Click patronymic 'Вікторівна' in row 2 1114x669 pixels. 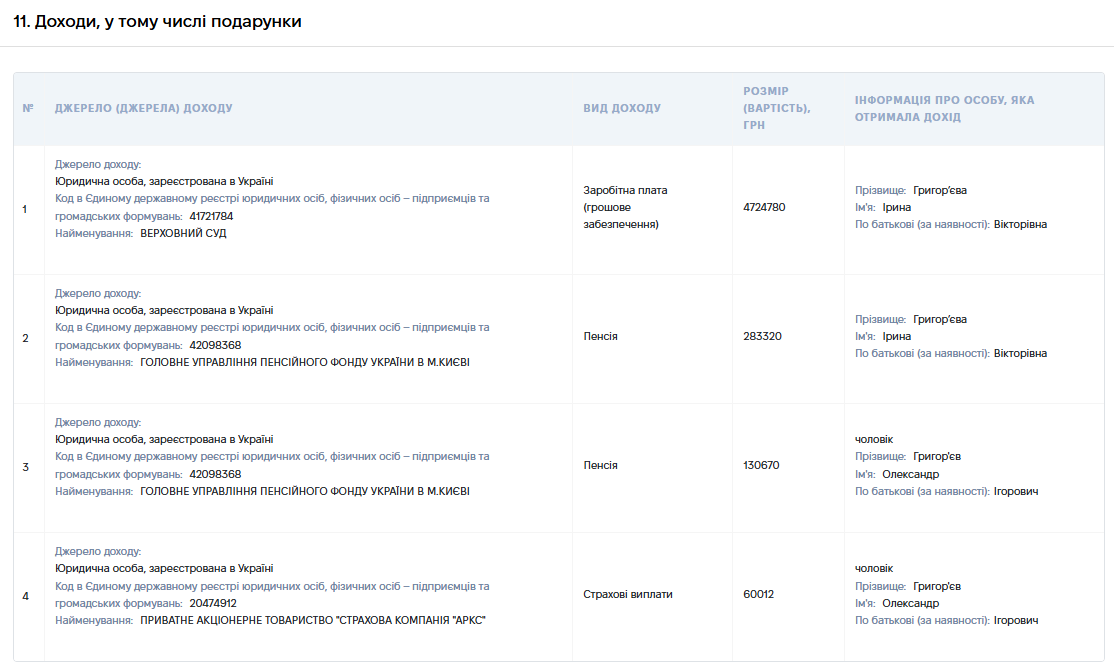[x=1020, y=354]
